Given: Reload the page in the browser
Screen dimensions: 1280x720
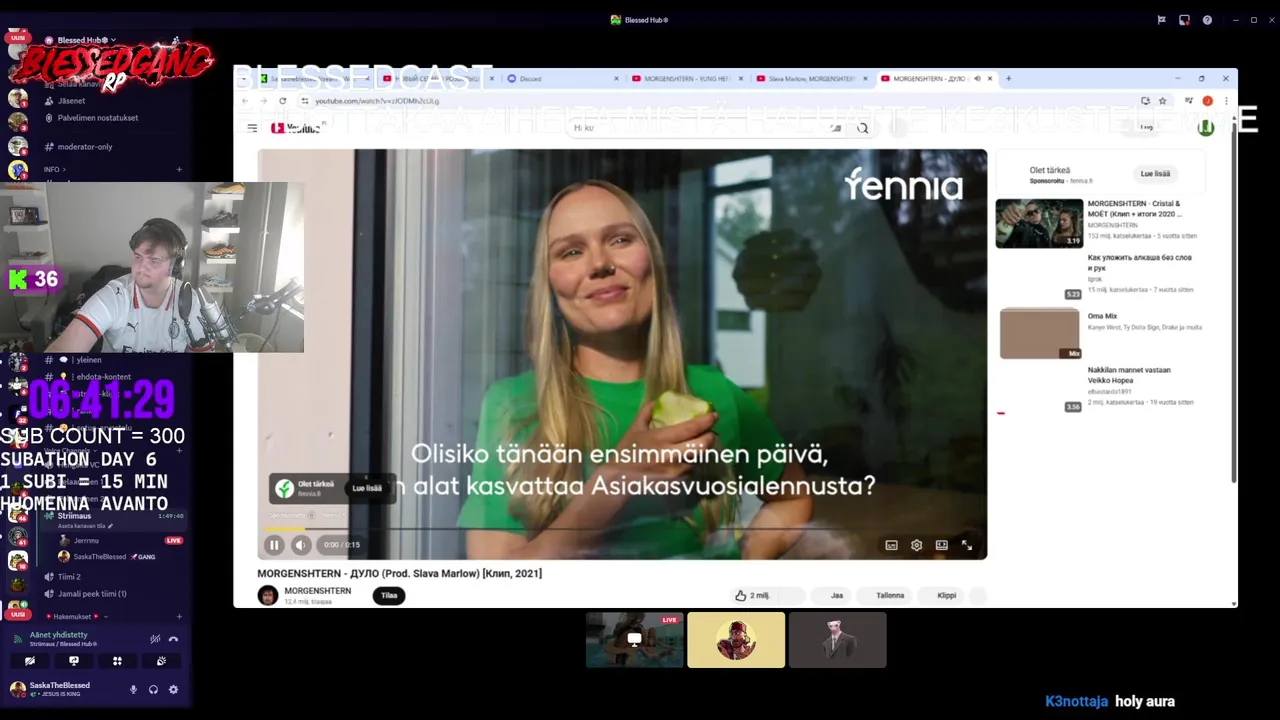Looking at the screenshot, I should pos(283,101).
